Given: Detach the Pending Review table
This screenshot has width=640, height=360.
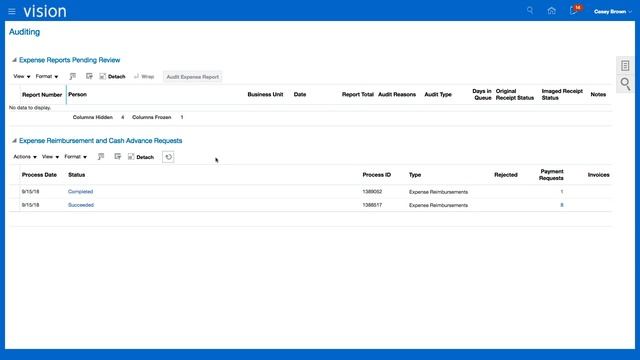Looking at the screenshot, I should click(112, 76).
